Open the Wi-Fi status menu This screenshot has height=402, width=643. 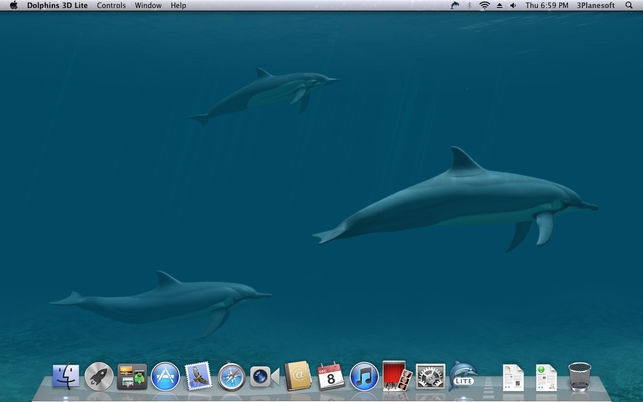[485, 5]
